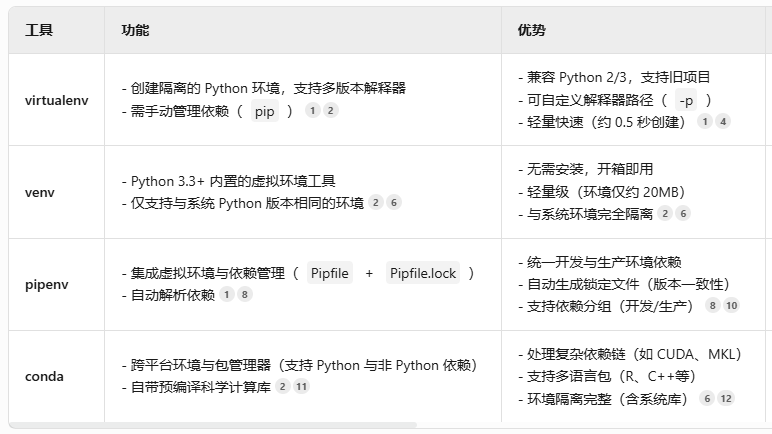The image size is (772, 434).
Task: Click citation 10 after 支持依赖分组
Action: [731, 305]
